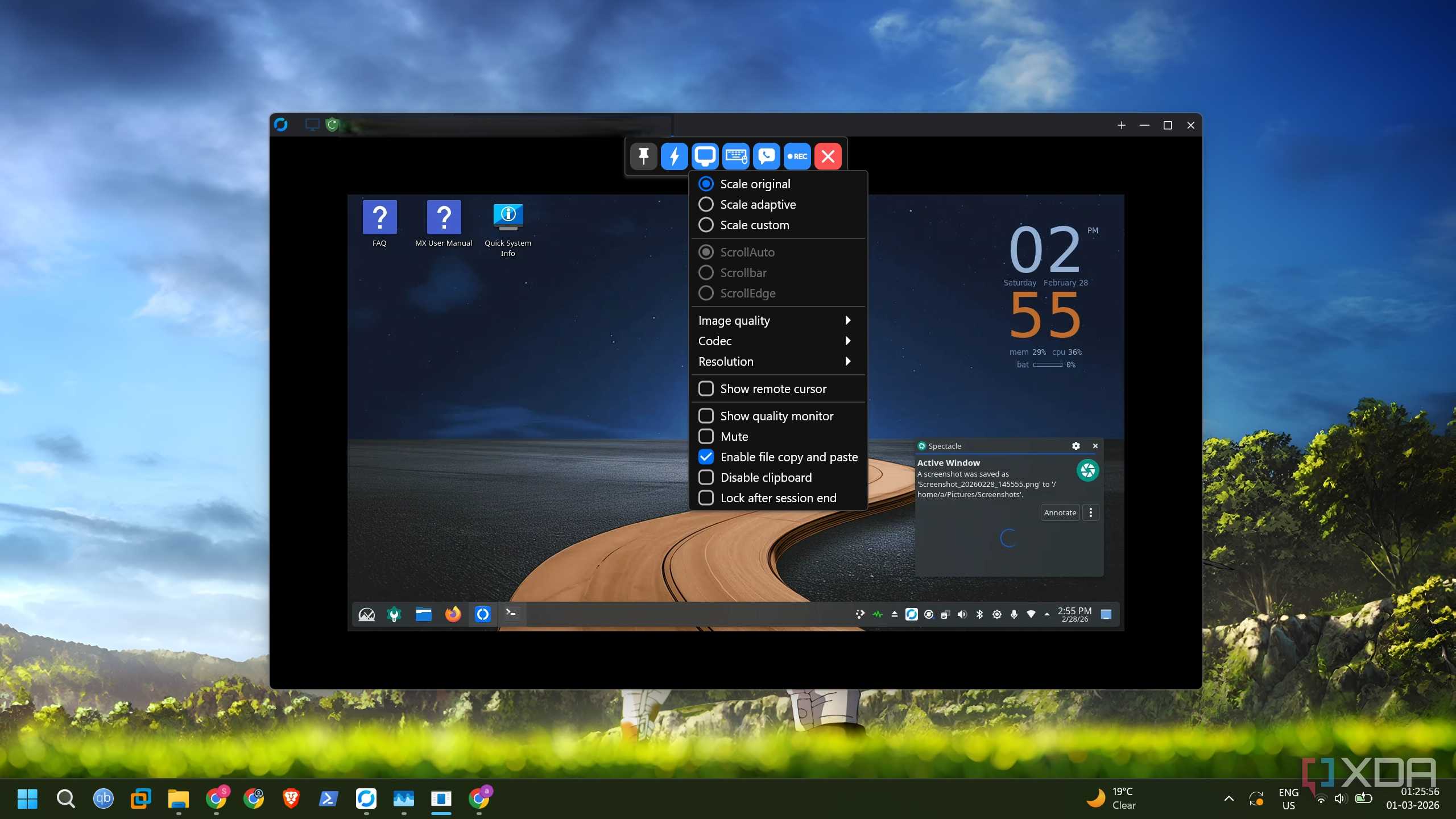Start recording with the REC button
The image size is (1456, 819).
point(797,156)
